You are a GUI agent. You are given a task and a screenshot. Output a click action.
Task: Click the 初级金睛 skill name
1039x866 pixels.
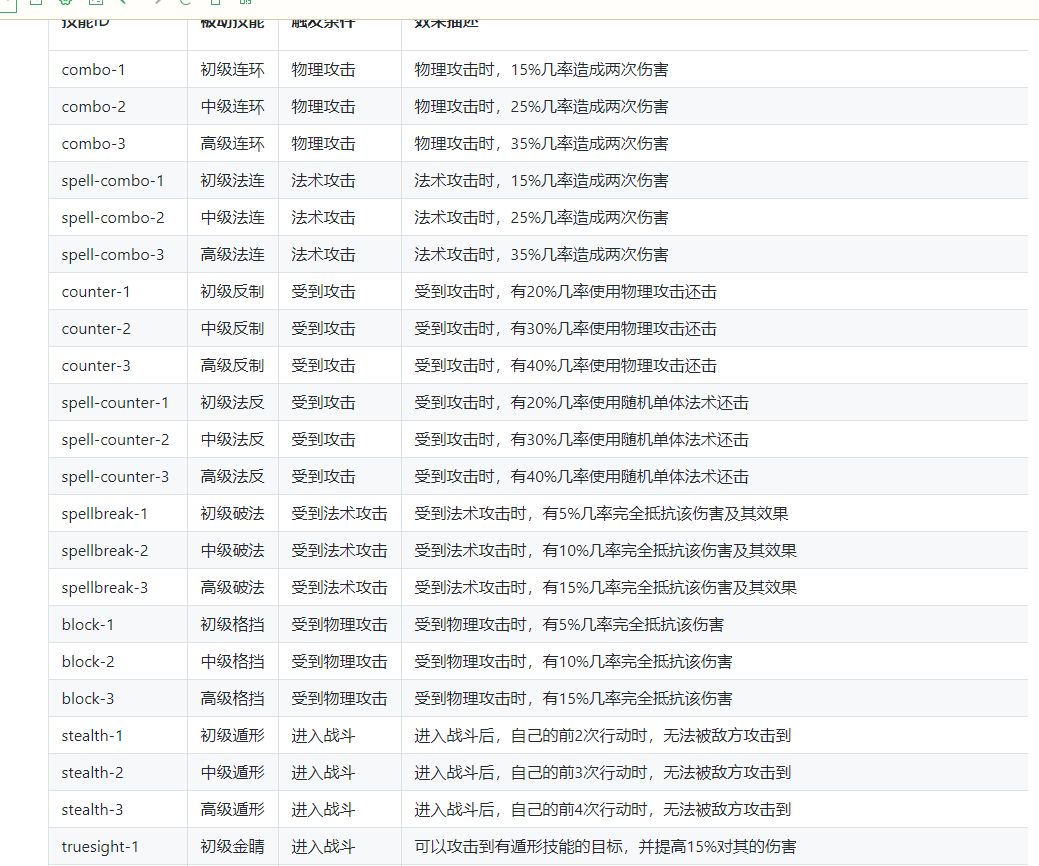pyautogui.click(x=233, y=847)
